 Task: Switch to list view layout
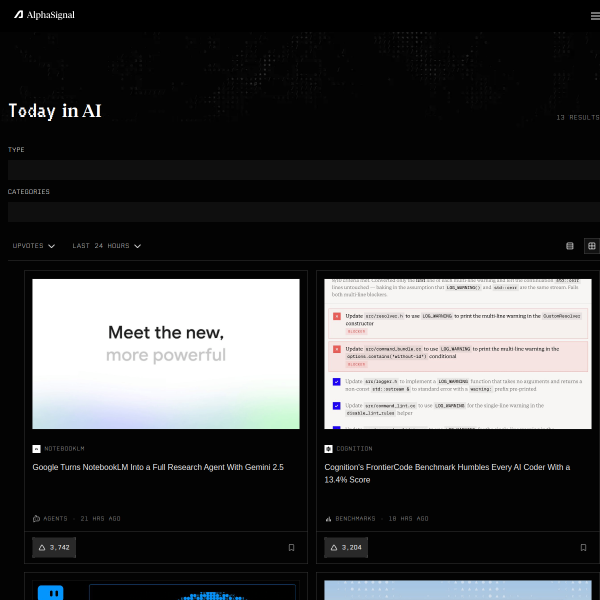(570, 246)
